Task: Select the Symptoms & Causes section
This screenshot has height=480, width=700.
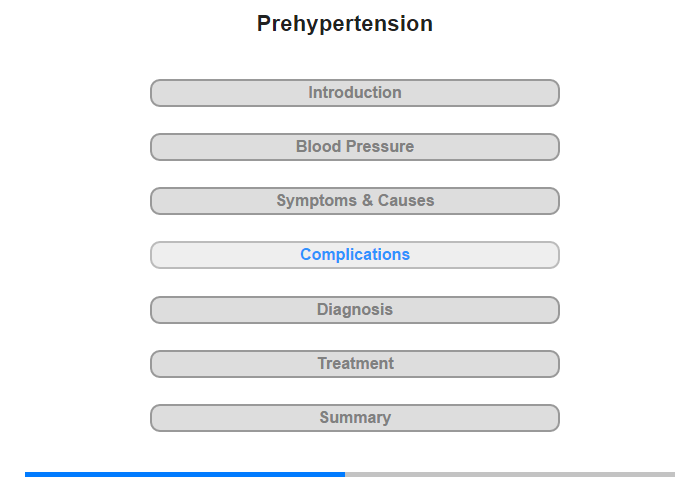Action: (x=355, y=201)
